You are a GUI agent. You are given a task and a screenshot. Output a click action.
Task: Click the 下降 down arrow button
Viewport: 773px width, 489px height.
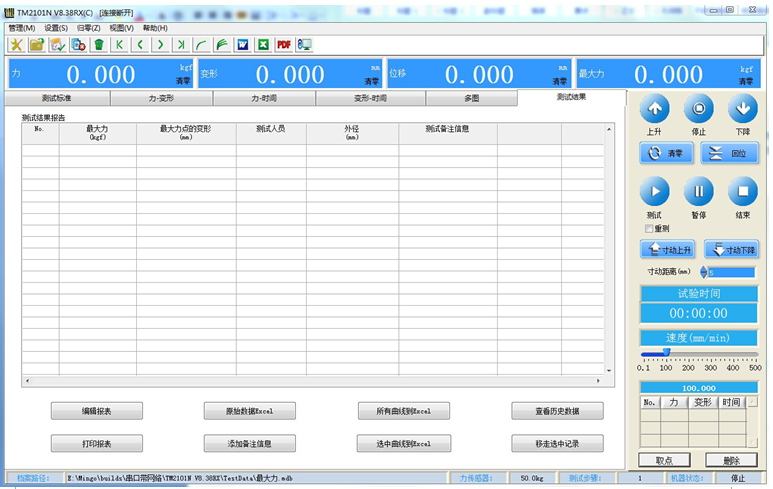743,109
